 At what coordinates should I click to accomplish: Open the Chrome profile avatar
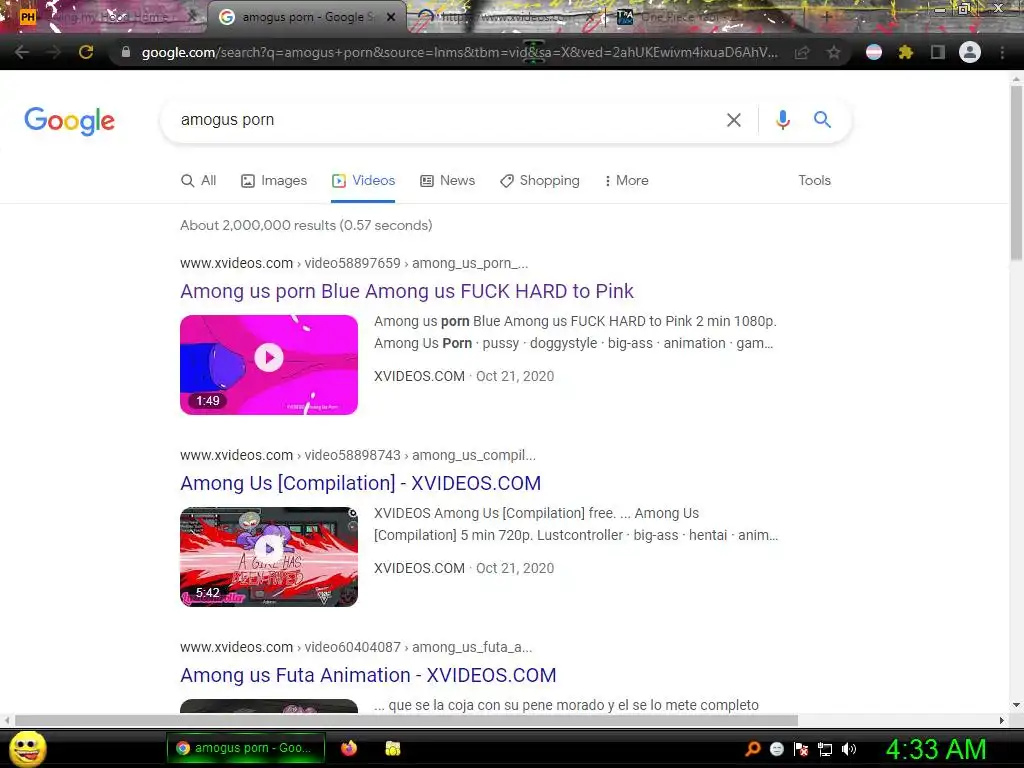970,52
